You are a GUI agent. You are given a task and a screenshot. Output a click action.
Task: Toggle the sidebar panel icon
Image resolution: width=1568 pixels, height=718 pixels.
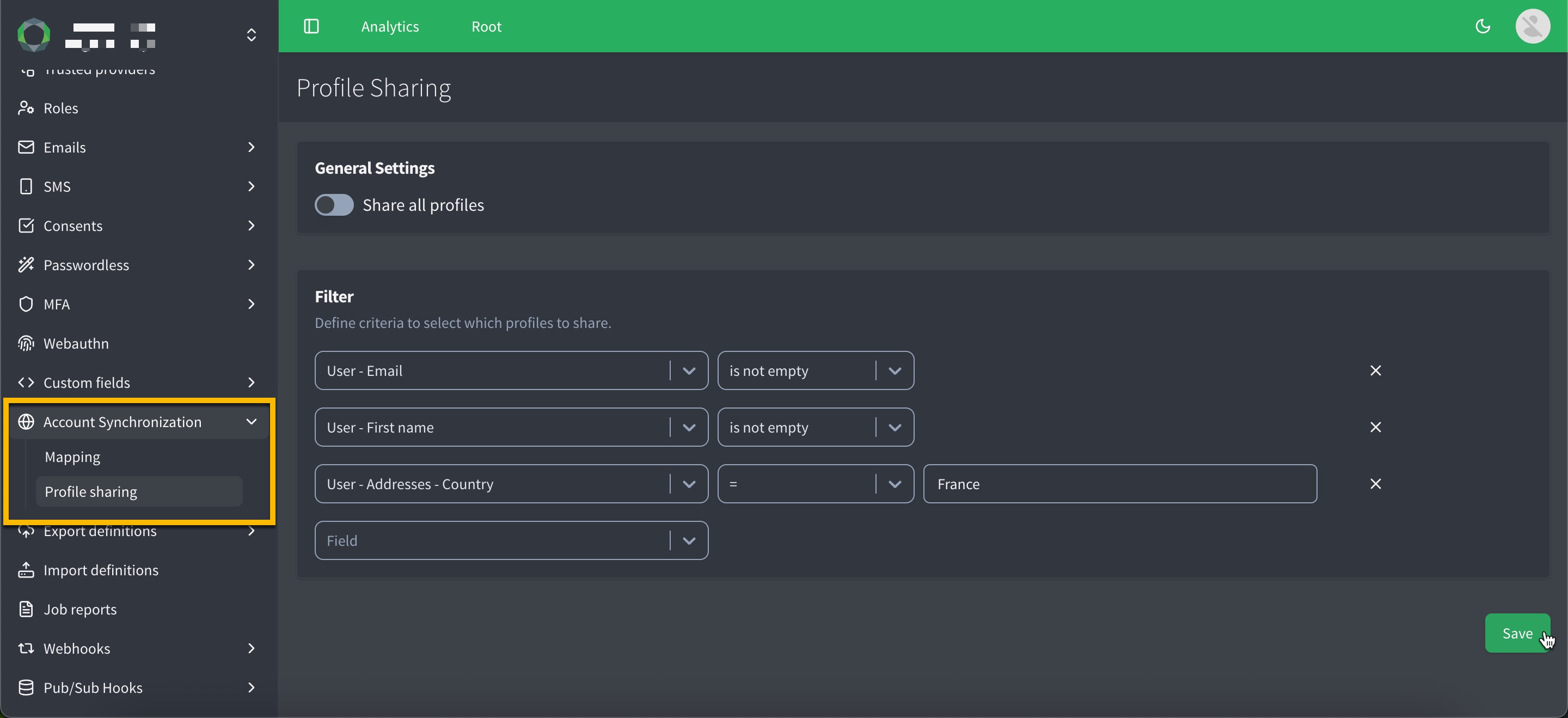click(x=311, y=26)
